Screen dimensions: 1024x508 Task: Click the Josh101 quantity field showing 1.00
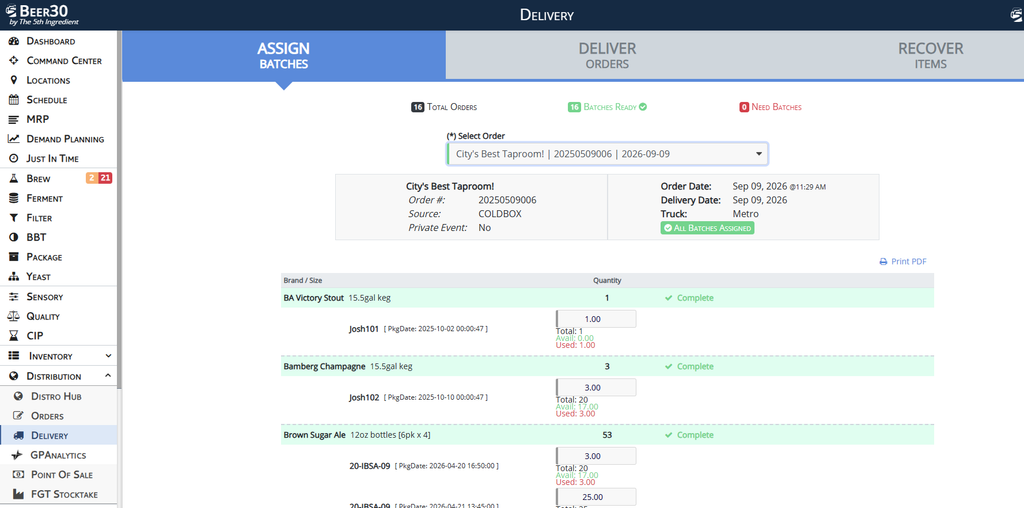click(596, 319)
